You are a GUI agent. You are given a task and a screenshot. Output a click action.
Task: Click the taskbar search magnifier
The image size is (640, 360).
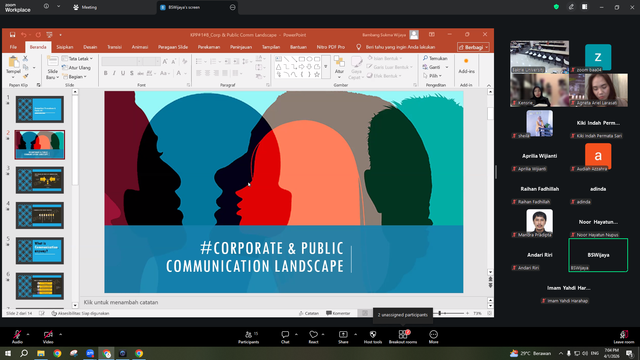(x=24, y=353)
